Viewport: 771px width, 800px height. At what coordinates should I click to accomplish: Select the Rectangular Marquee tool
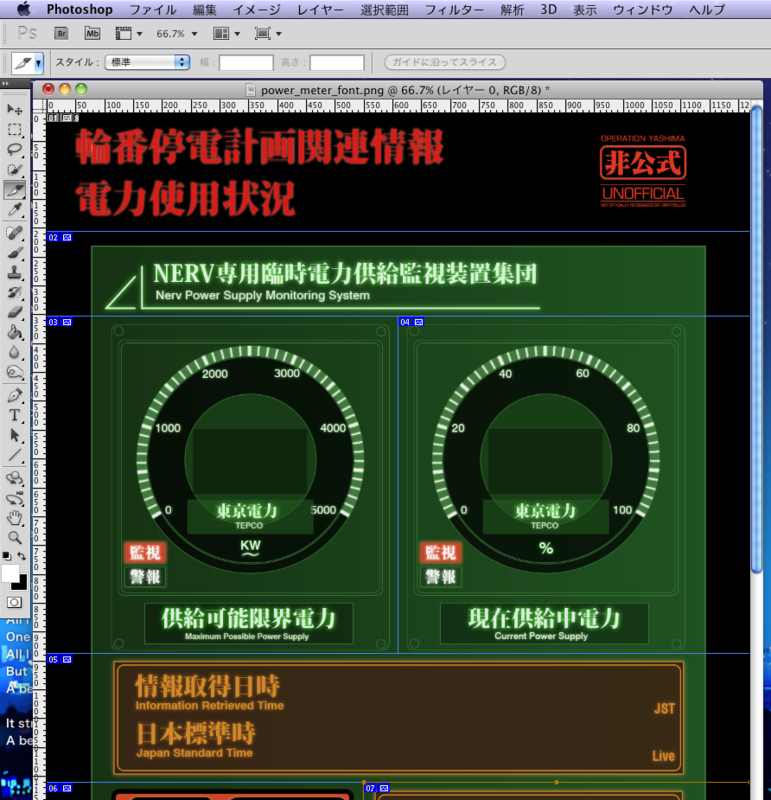pos(14,130)
